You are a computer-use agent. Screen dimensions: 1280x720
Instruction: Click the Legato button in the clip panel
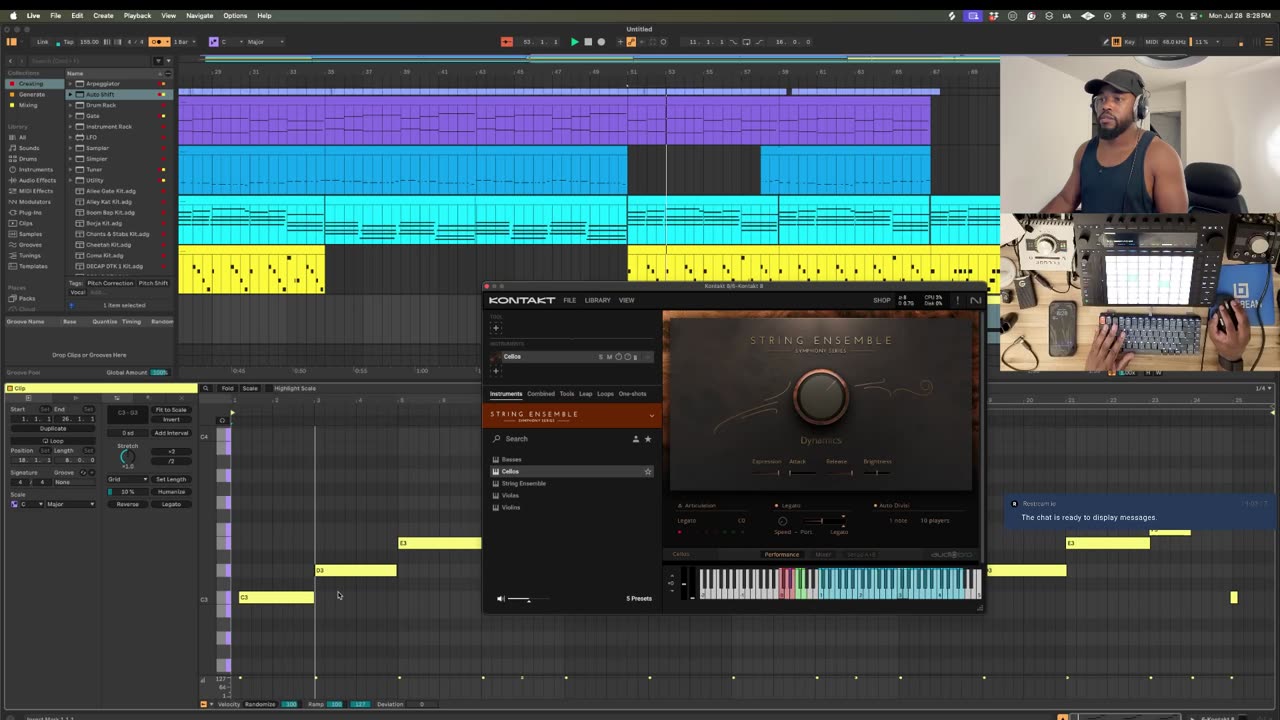tap(170, 504)
